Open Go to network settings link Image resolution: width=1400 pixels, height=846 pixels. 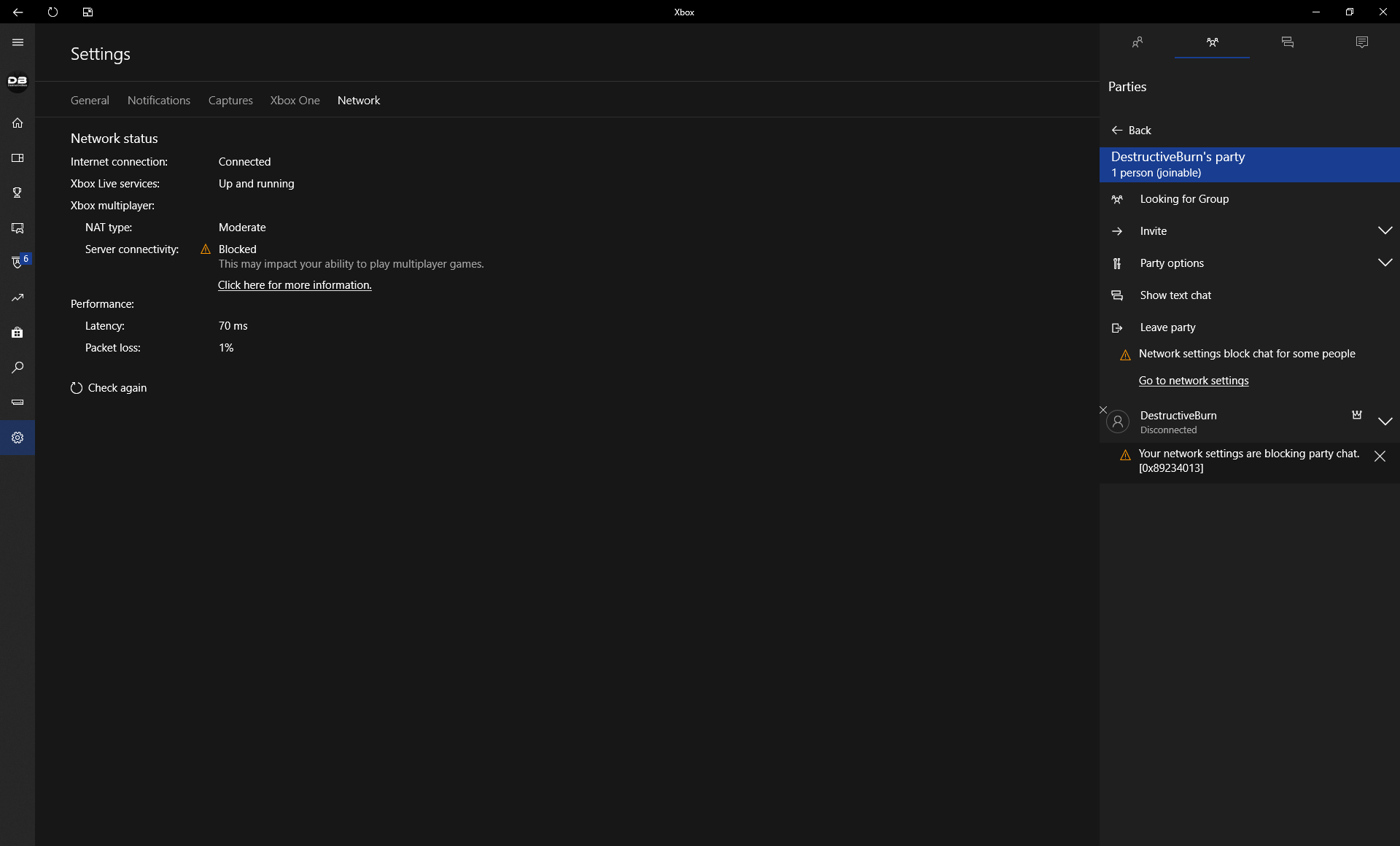[1193, 381]
